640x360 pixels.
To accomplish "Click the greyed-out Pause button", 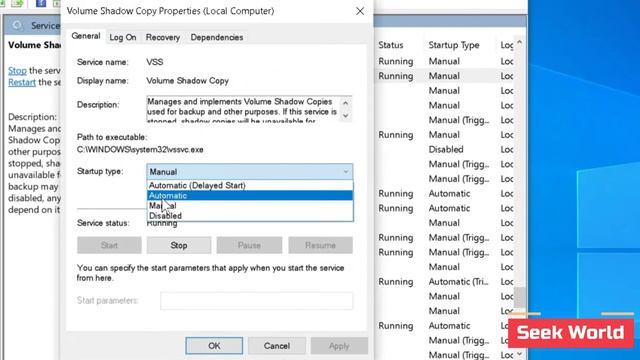I will click(x=249, y=245).
